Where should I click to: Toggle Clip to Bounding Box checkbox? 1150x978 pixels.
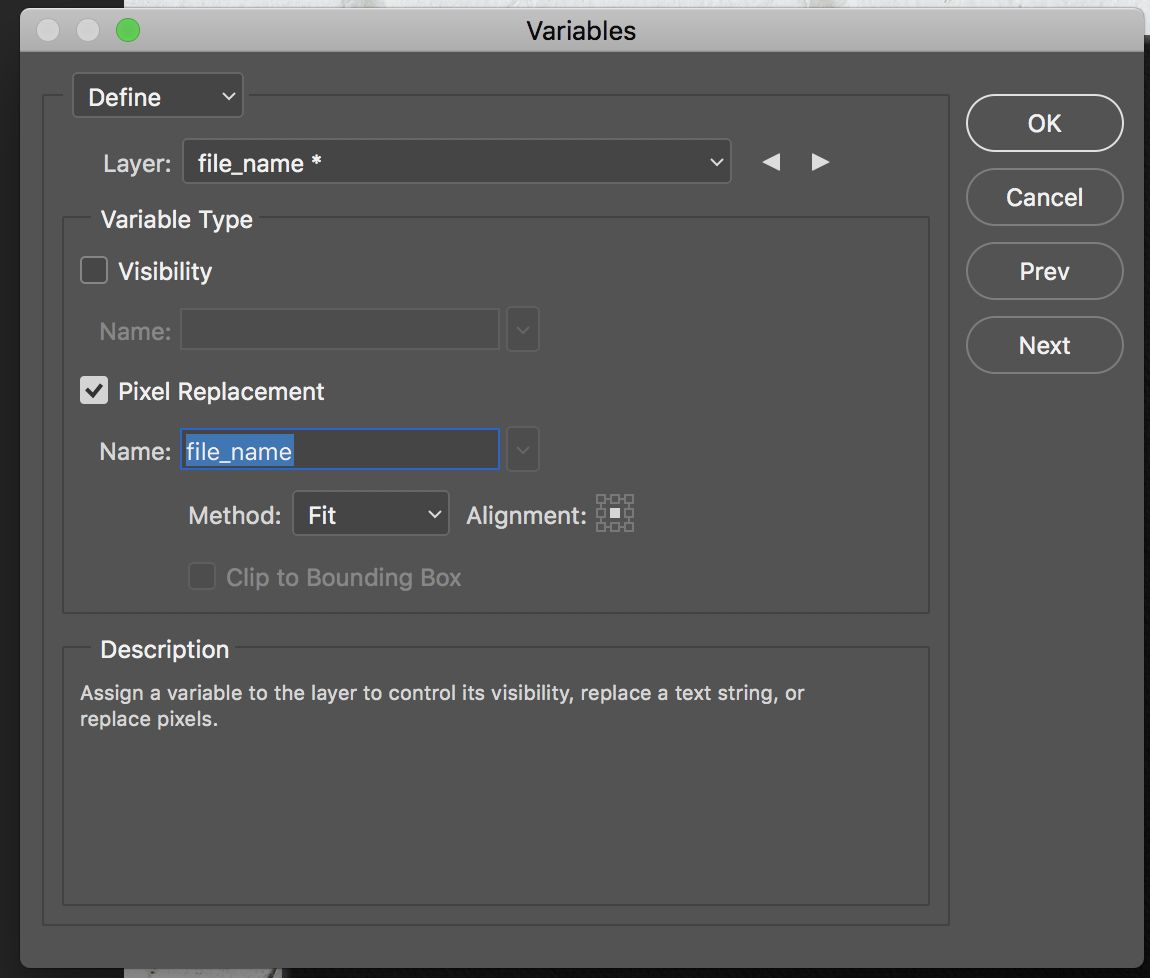202,577
